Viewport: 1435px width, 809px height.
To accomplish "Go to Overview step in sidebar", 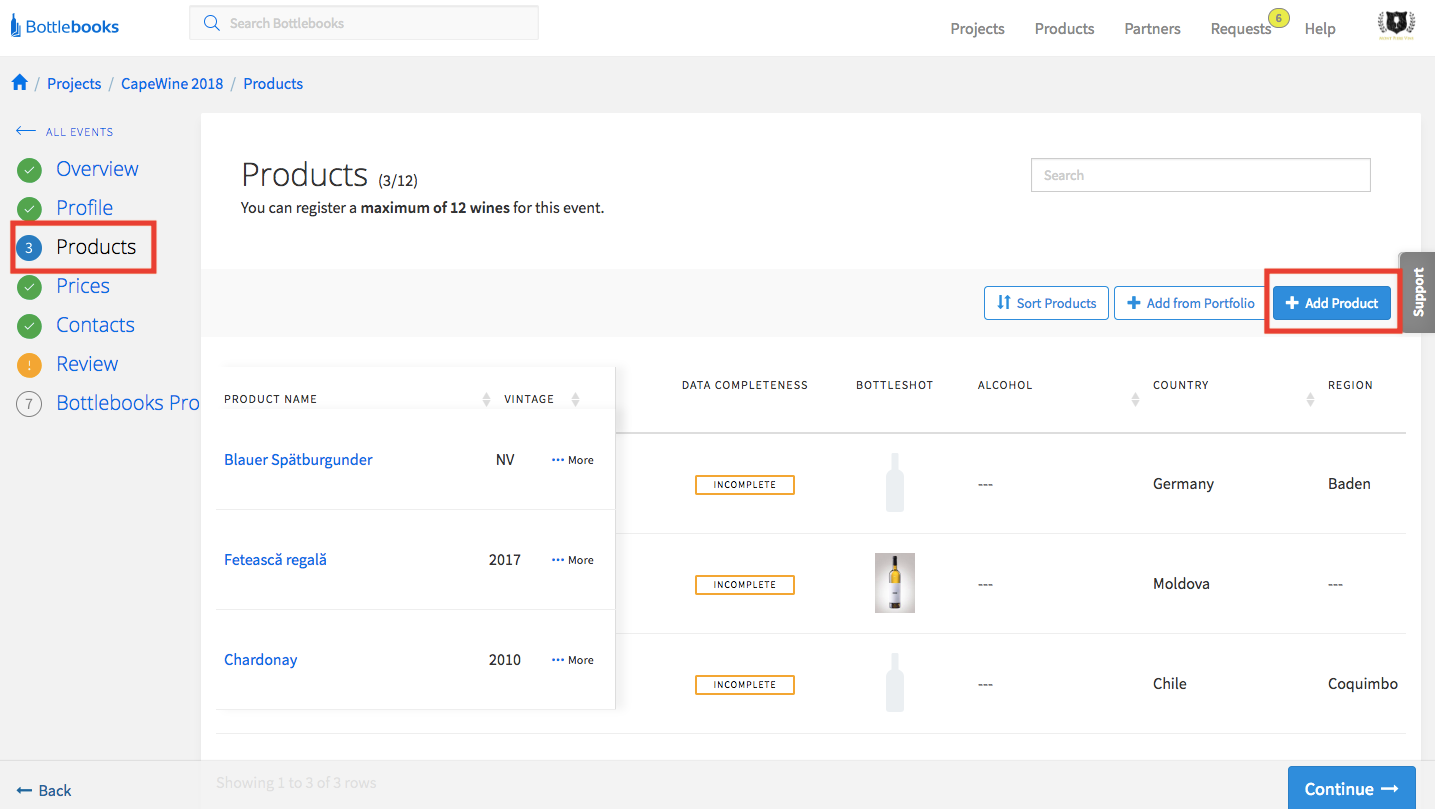I will [97, 169].
